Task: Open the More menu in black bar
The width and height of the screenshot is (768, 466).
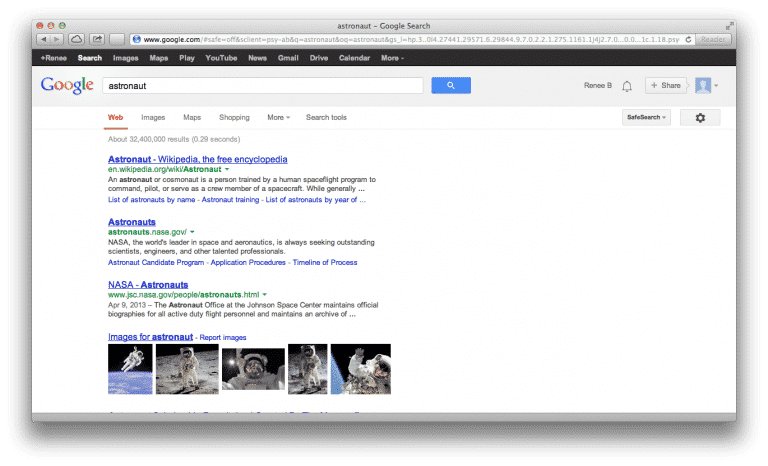Action: 391,58
